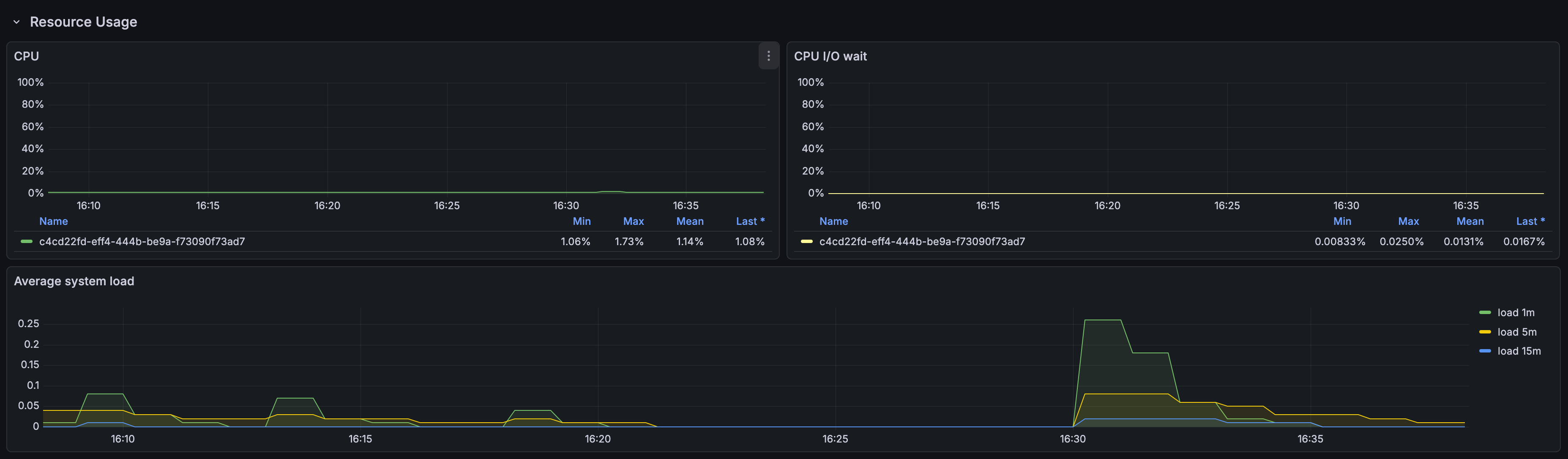Toggle the load 15m series in legend

coord(1519,351)
